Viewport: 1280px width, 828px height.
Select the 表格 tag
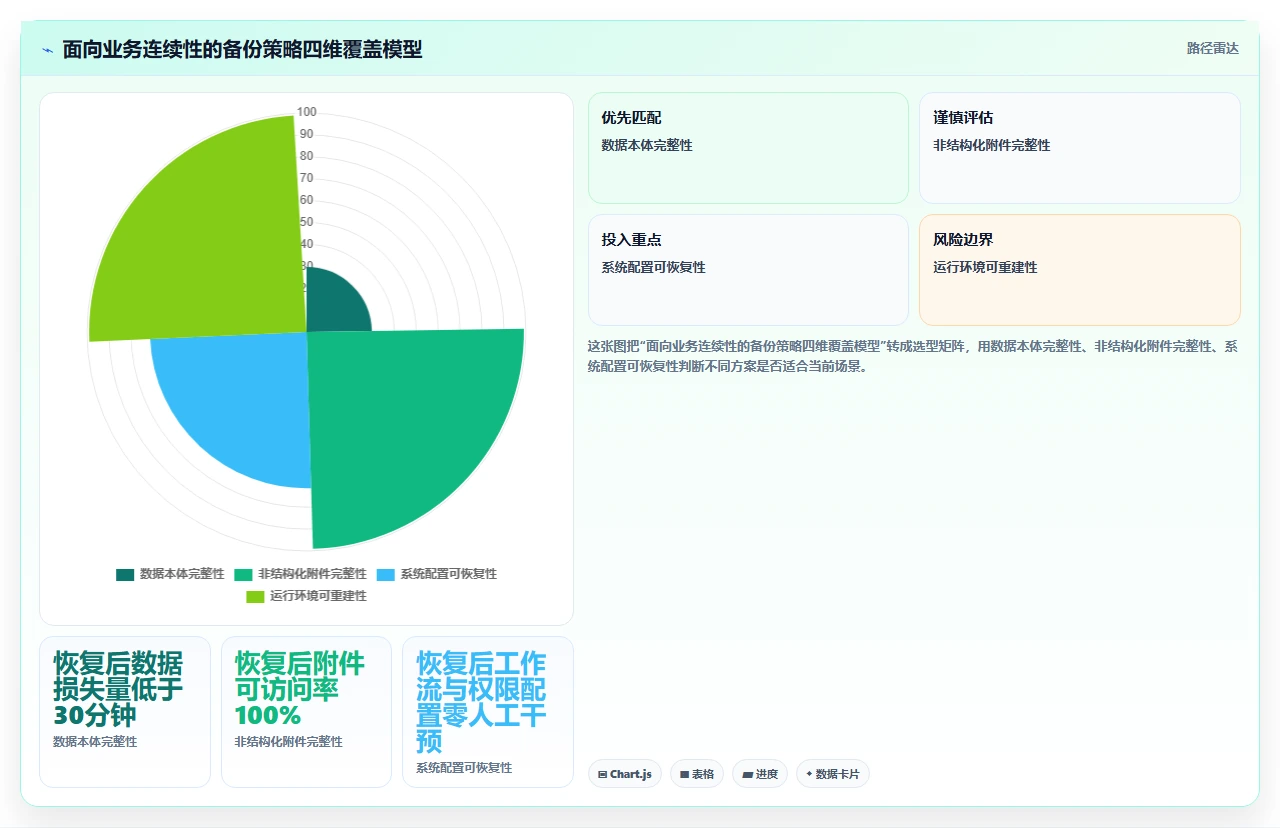click(x=697, y=774)
